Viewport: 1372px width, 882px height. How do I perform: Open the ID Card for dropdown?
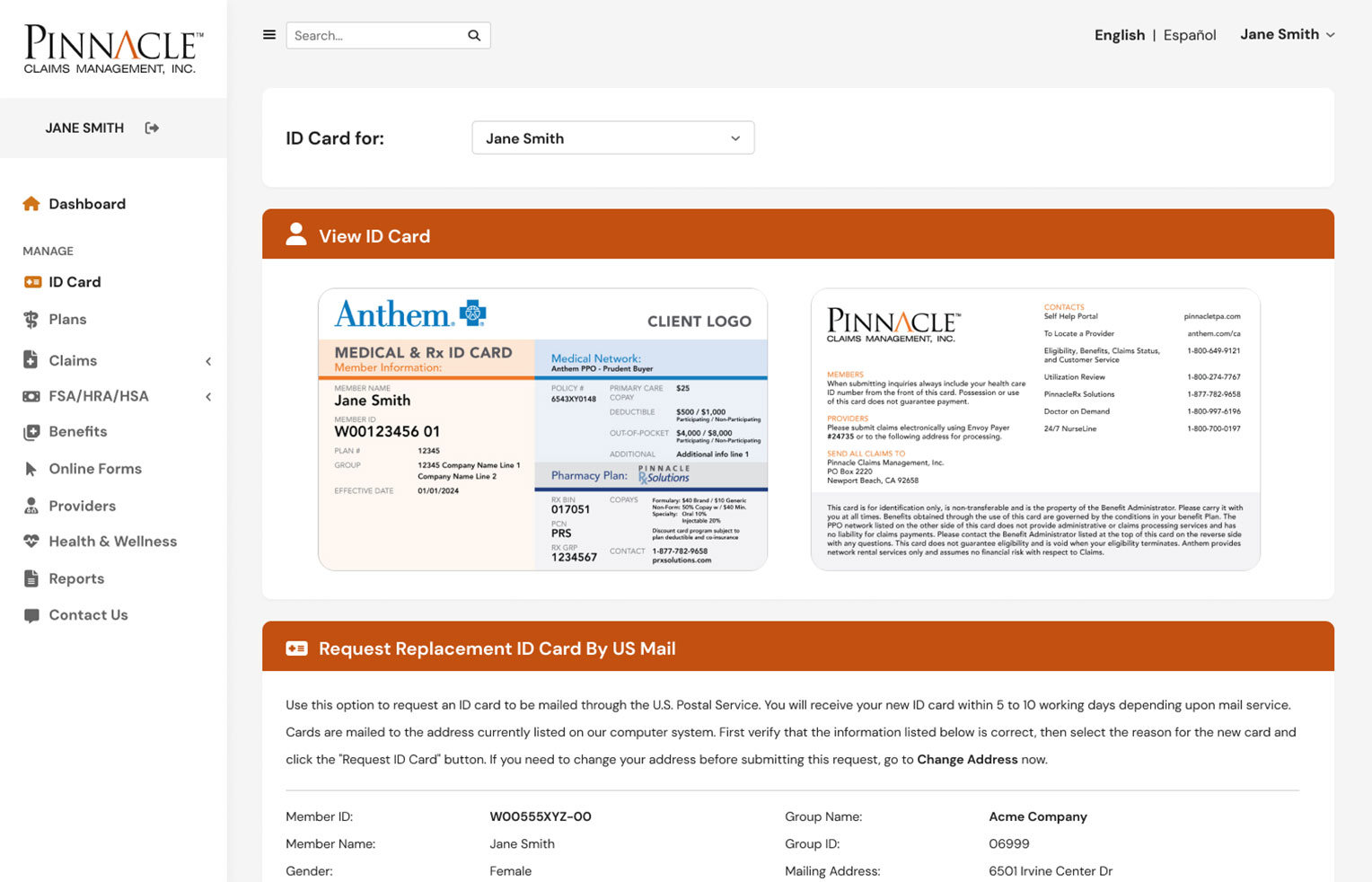click(x=613, y=137)
